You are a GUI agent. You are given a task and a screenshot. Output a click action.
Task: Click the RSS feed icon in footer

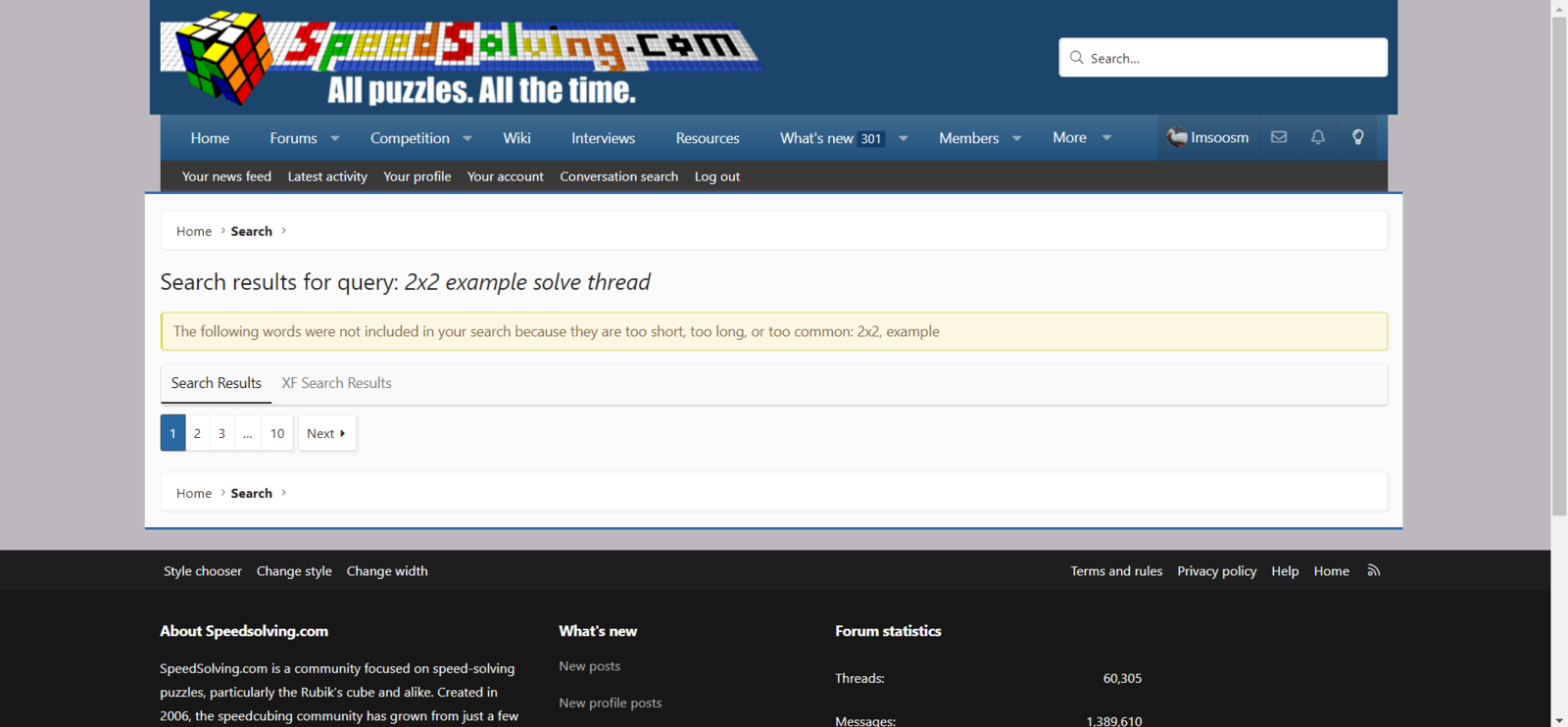[1374, 570]
